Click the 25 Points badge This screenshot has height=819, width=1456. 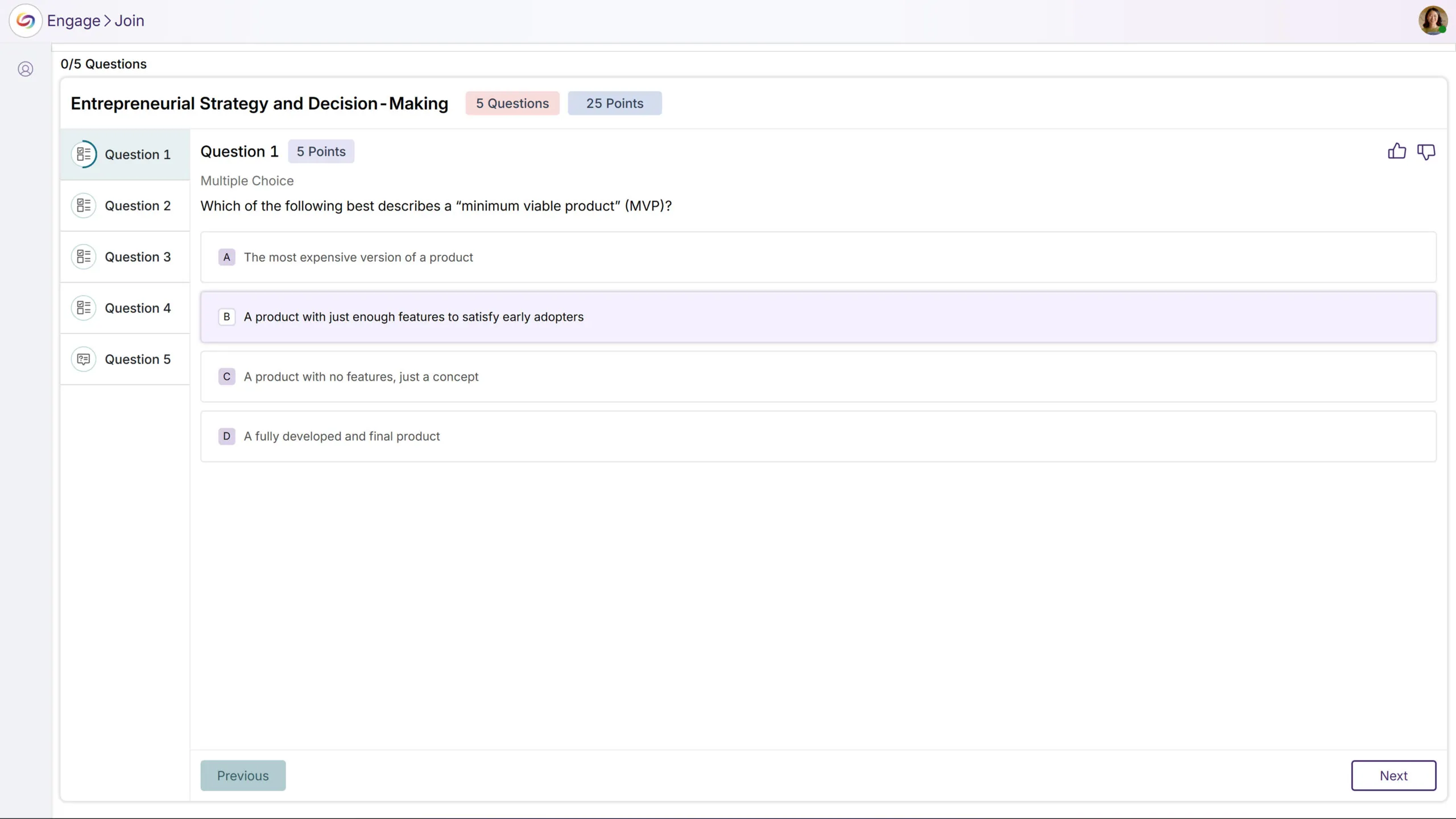coord(614,104)
